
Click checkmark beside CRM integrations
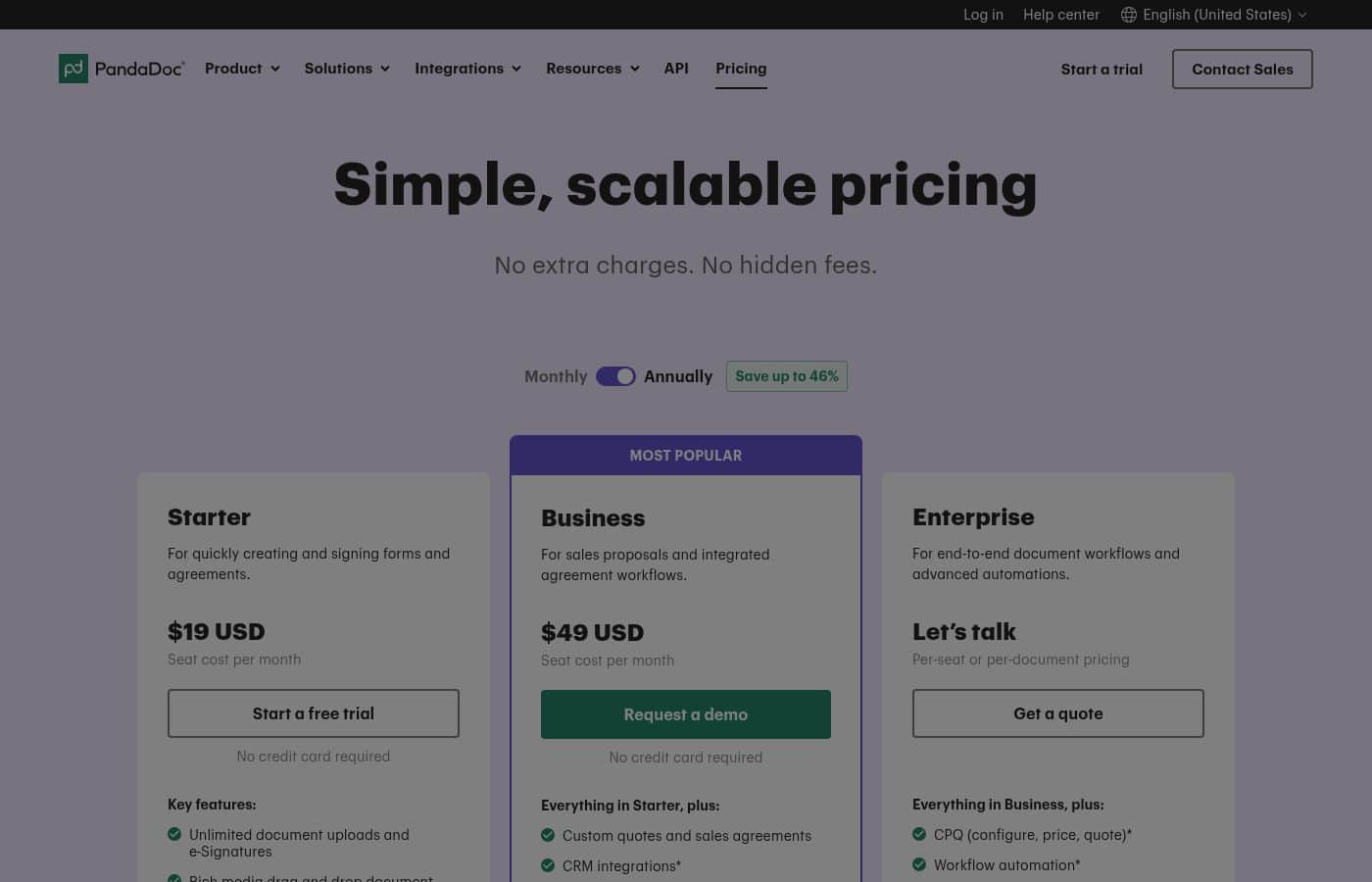click(x=548, y=865)
